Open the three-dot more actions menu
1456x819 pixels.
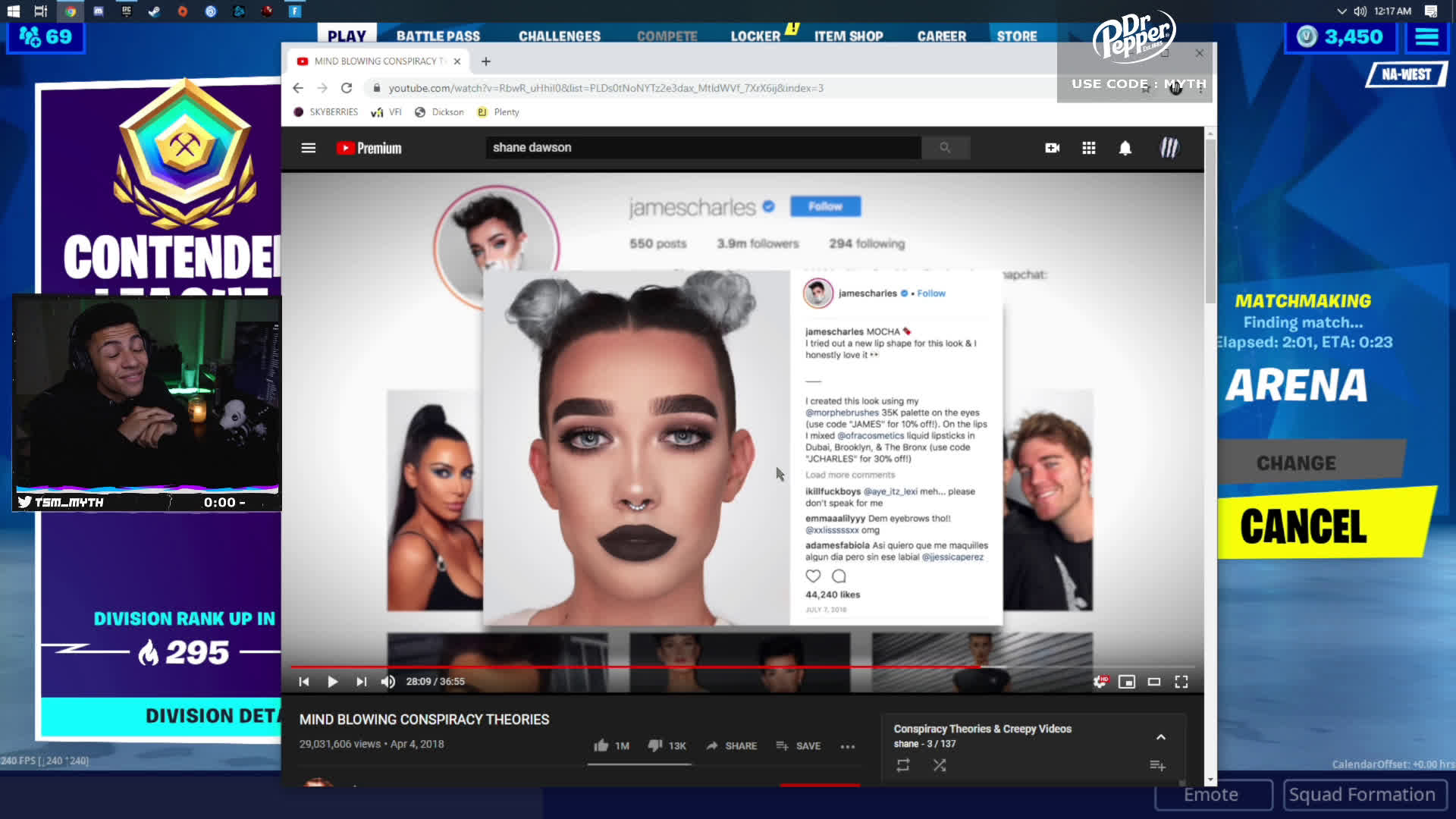click(x=847, y=746)
